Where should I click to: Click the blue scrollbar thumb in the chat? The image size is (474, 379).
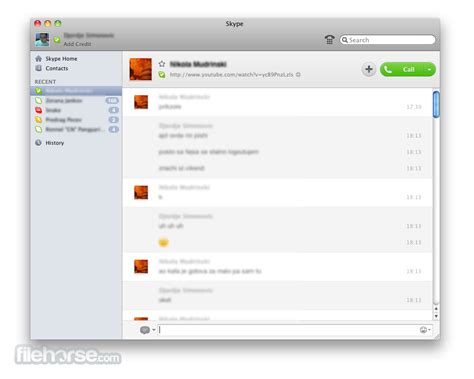pos(436,104)
